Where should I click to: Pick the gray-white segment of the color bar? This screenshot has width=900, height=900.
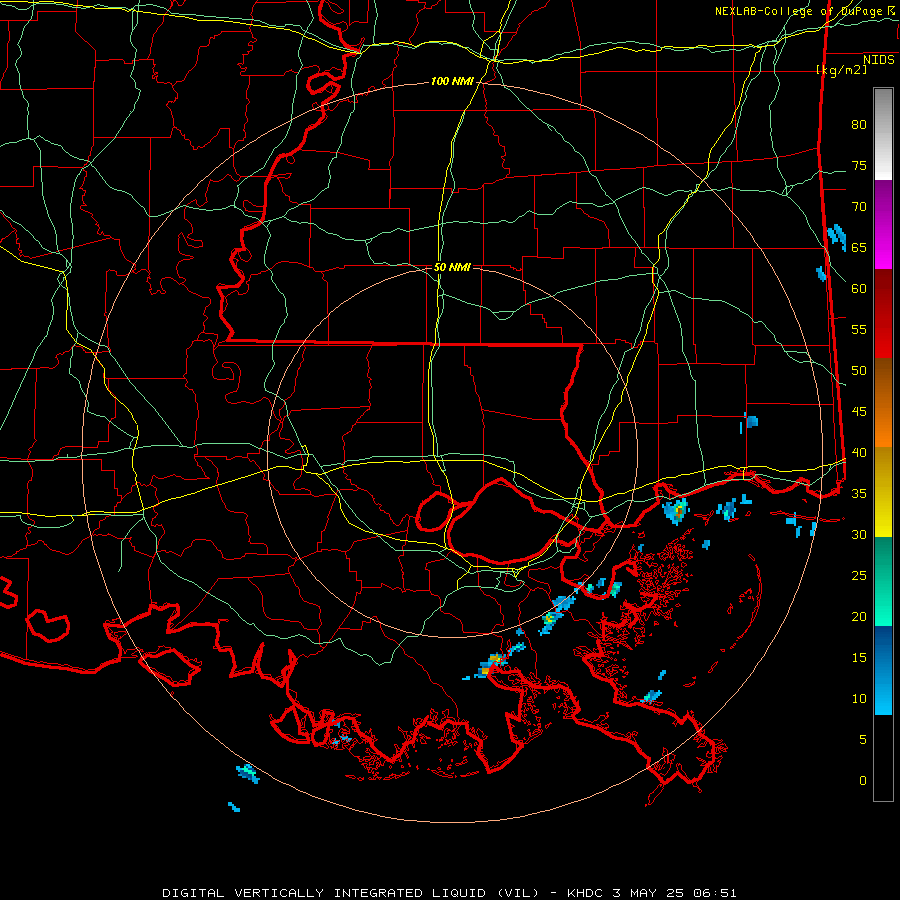click(883, 134)
